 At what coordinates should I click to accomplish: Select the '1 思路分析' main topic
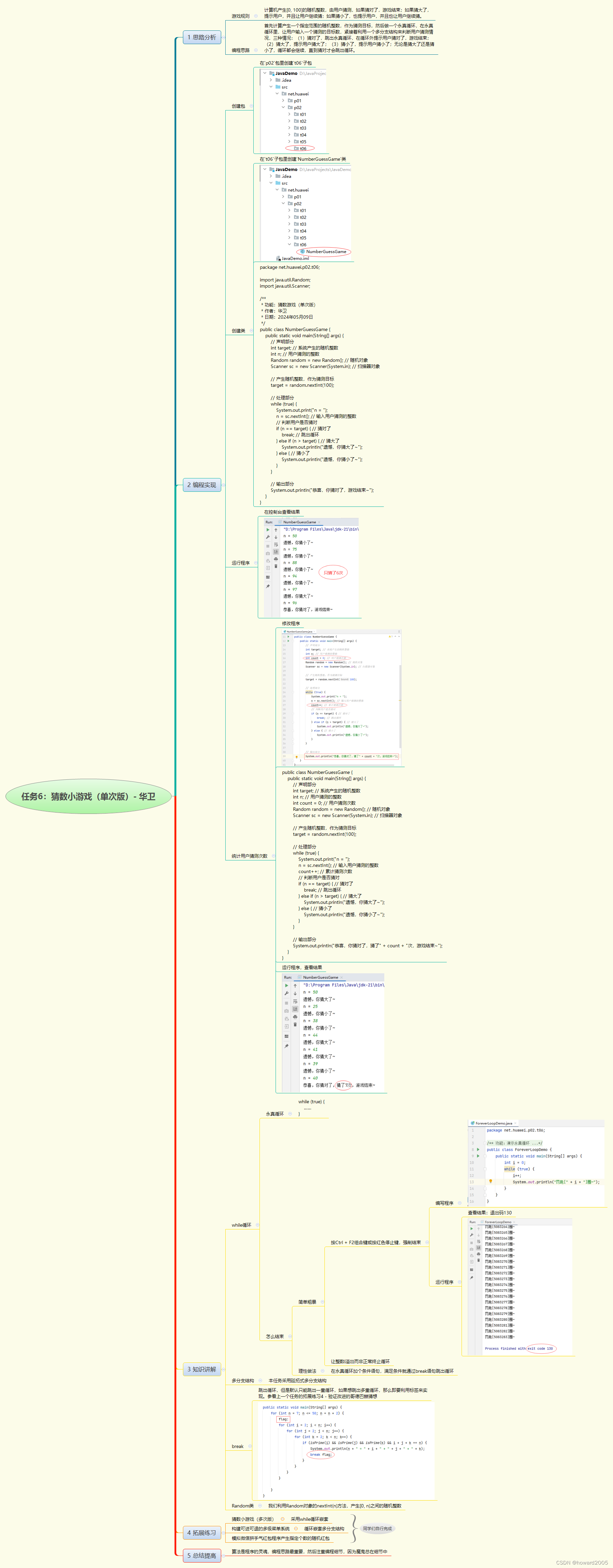coord(201,37)
